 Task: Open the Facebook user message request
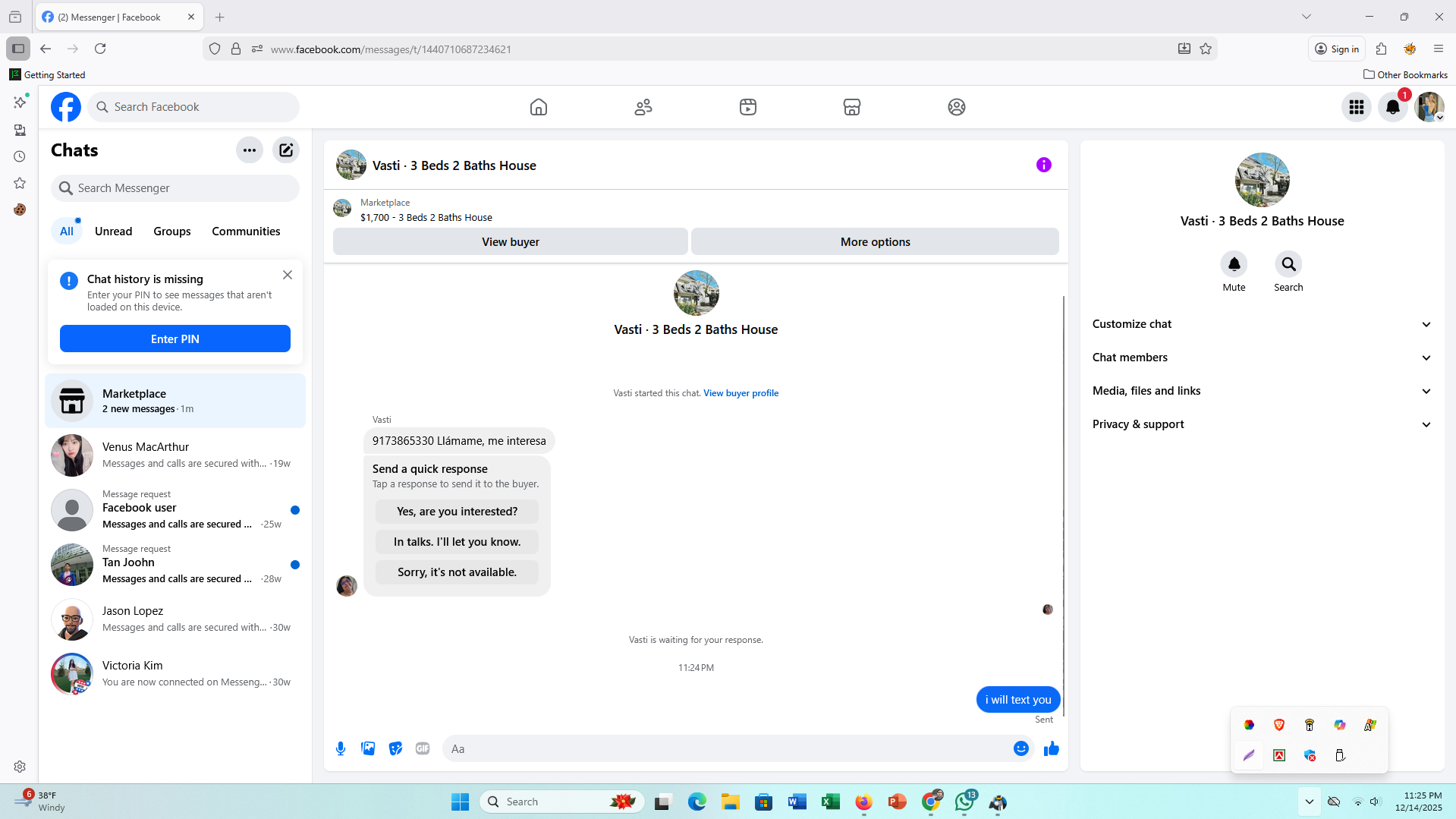(175, 510)
